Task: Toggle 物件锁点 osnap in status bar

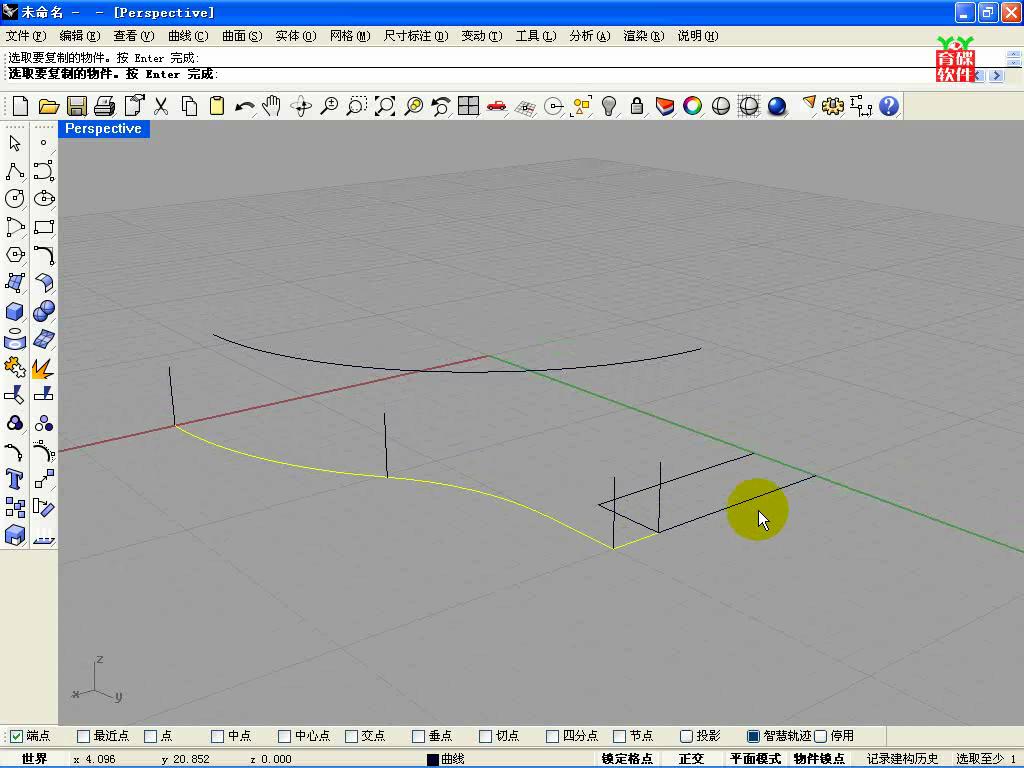Action: (x=819, y=759)
